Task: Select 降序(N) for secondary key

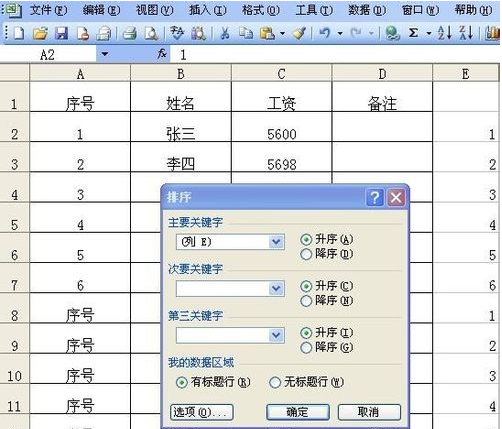Action: [326, 301]
